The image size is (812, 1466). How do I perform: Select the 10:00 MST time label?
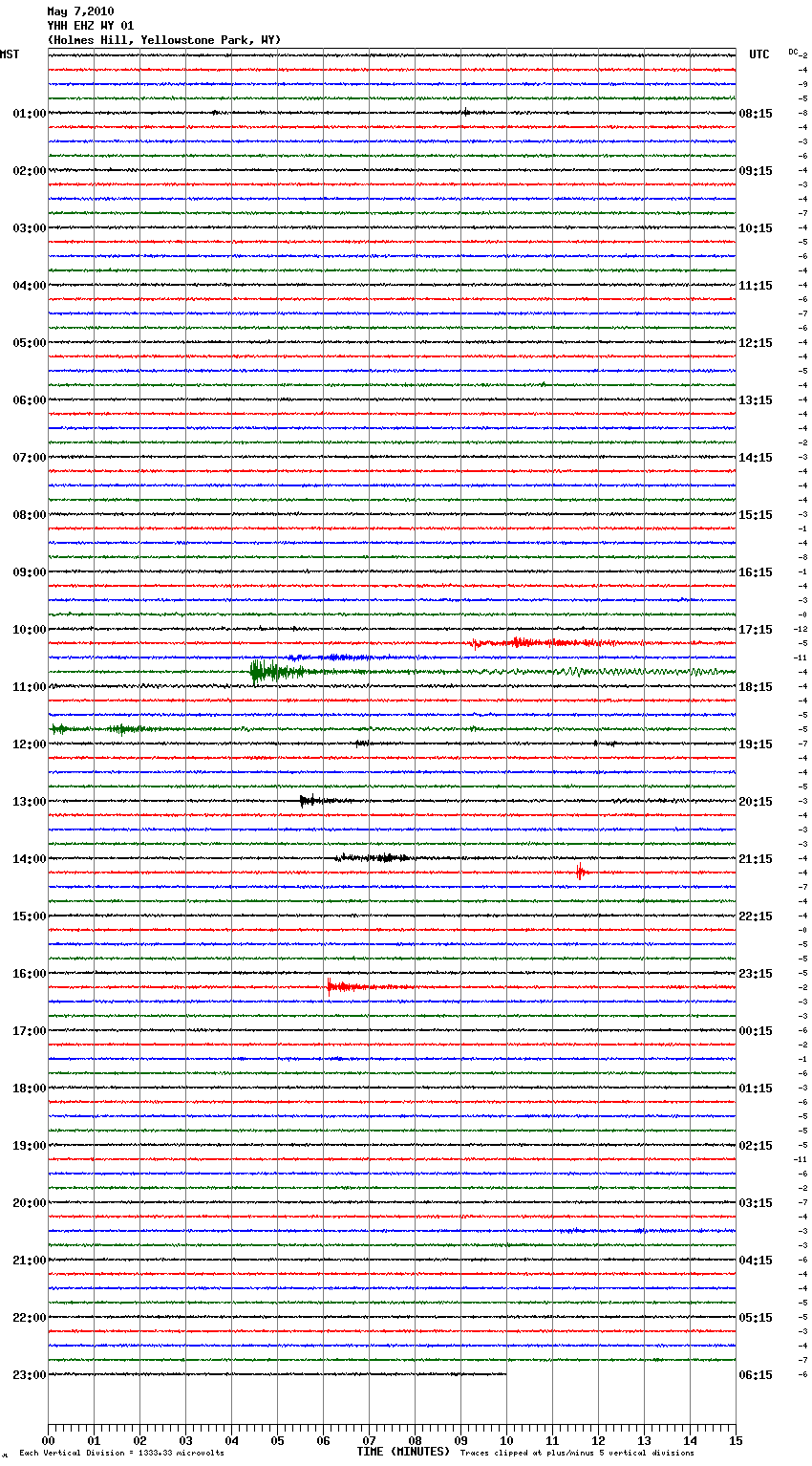[29, 630]
